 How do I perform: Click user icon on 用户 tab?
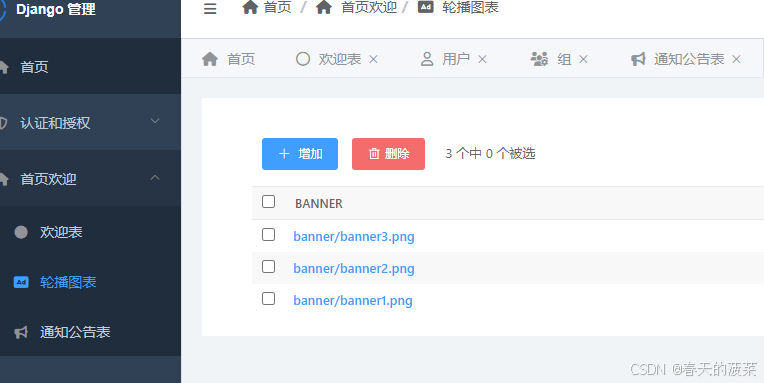pyautogui.click(x=427, y=59)
